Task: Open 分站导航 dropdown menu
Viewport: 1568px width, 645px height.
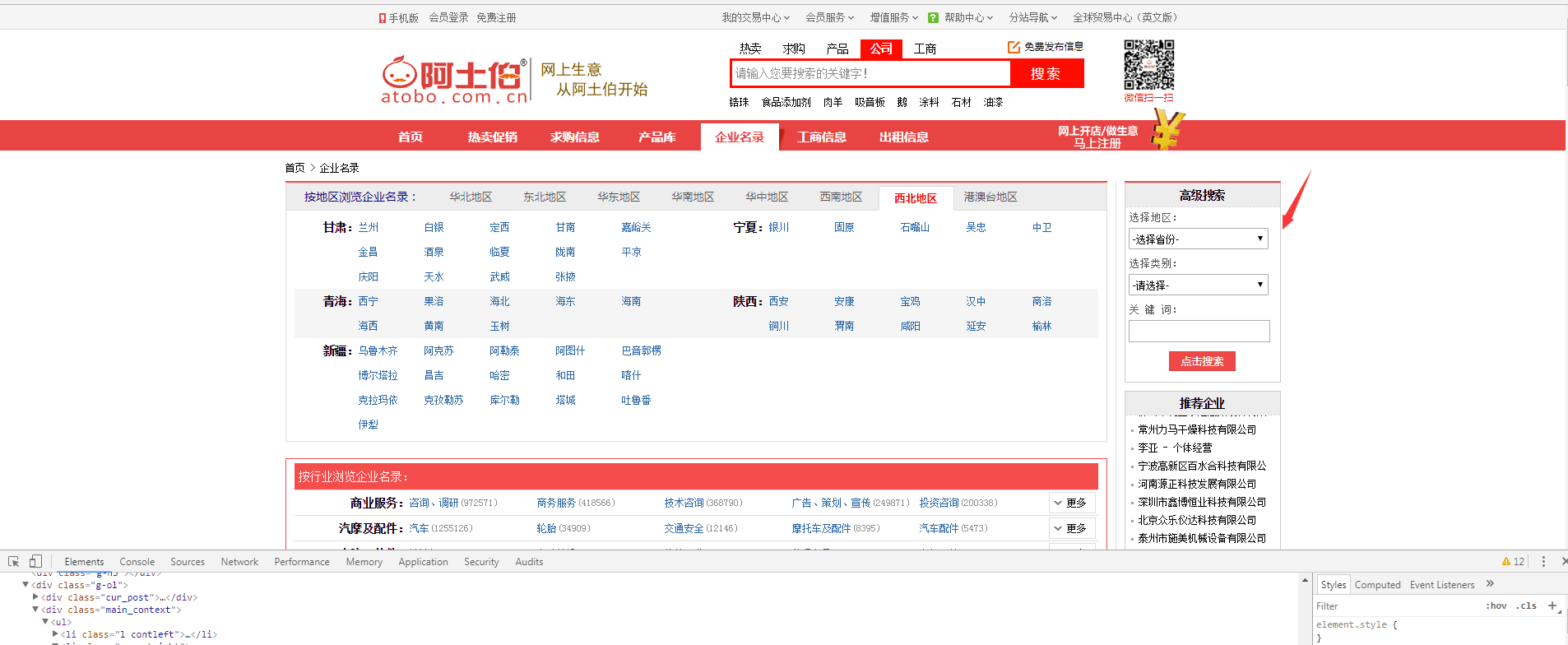Action: click(x=1032, y=17)
